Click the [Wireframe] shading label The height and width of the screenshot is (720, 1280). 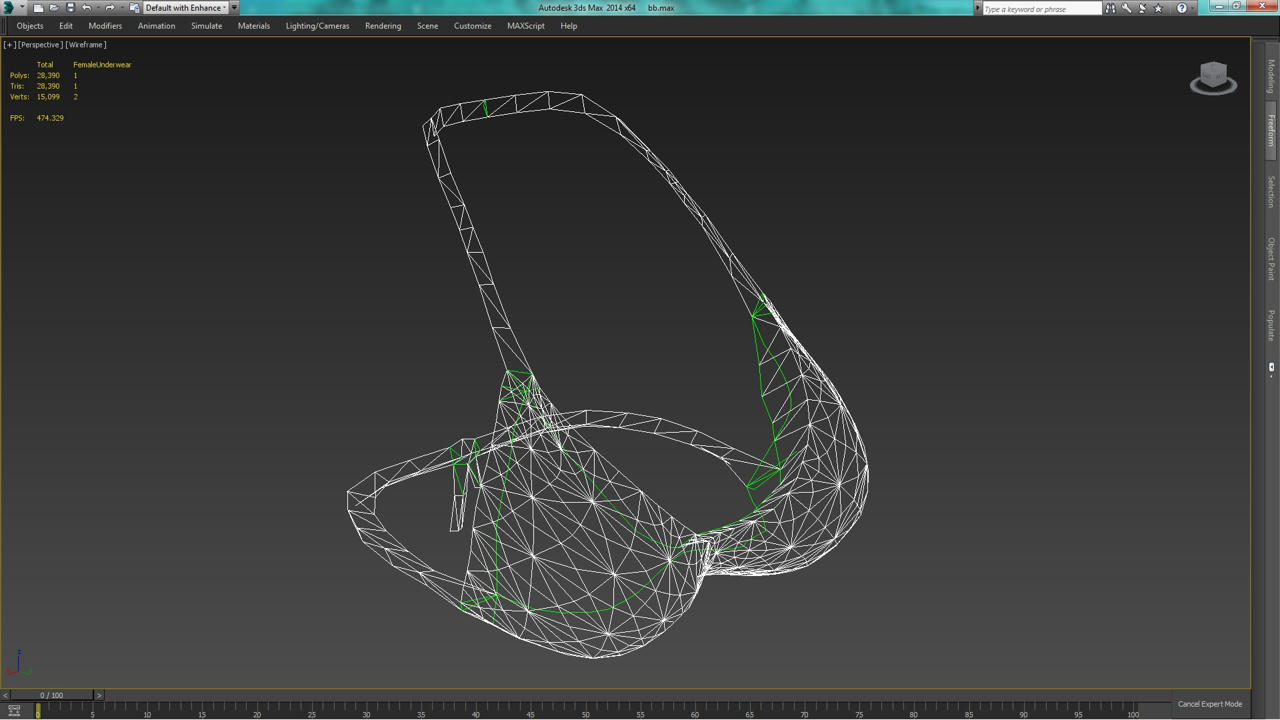(86, 45)
